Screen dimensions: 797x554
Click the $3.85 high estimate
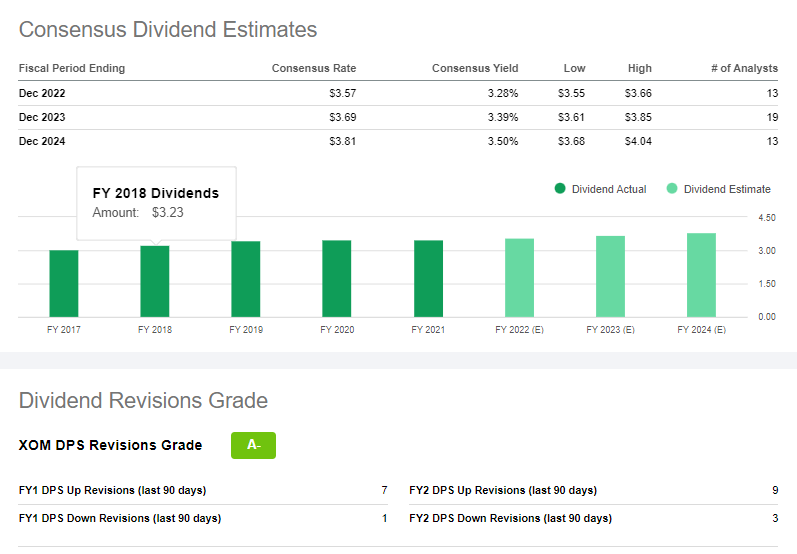coord(638,117)
